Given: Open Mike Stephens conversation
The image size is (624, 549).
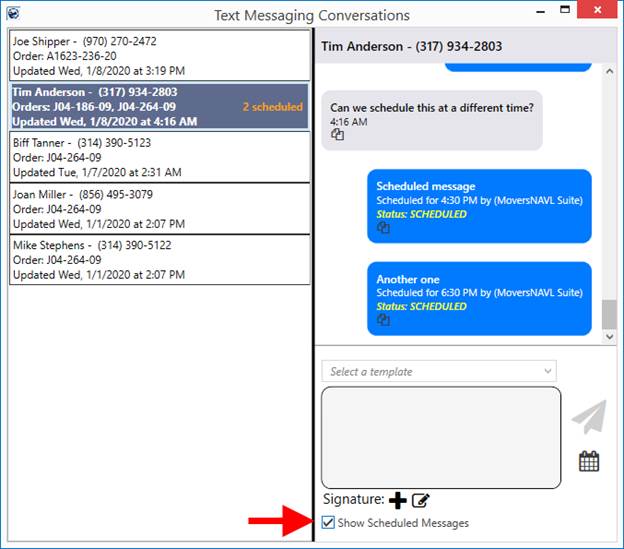Looking at the screenshot, I should (159, 259).
